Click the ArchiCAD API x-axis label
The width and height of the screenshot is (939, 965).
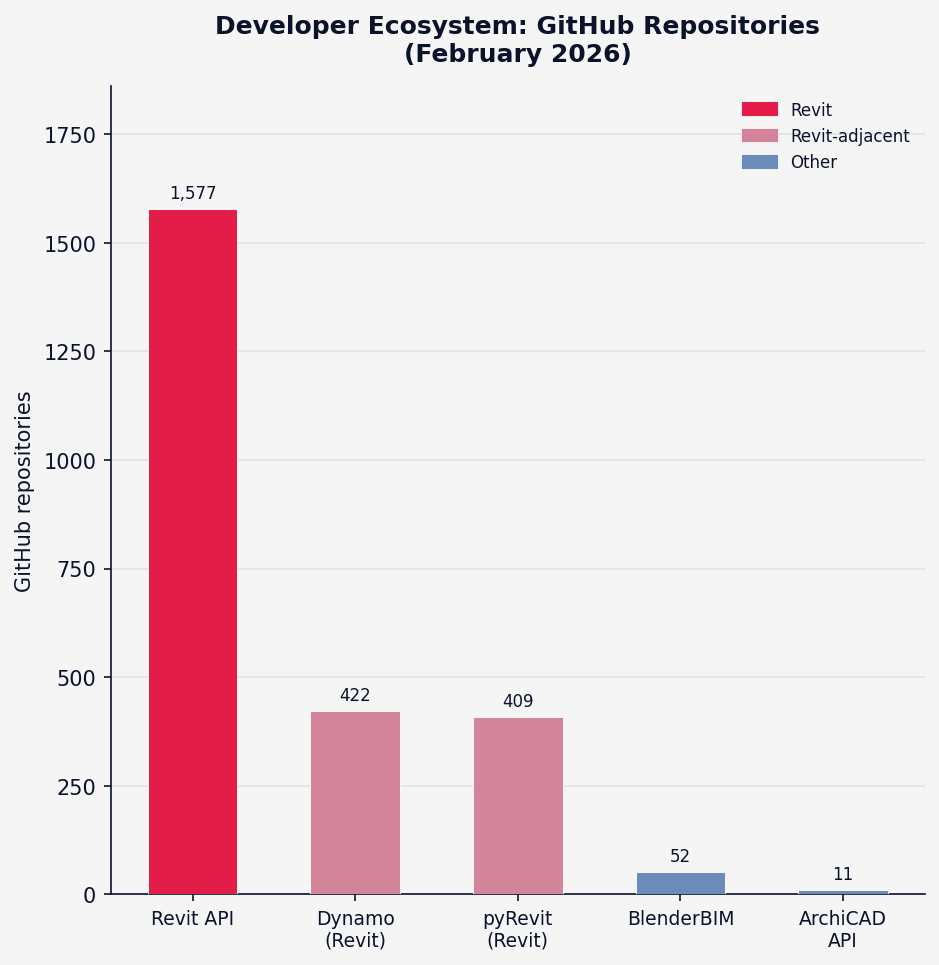[842, 929]
